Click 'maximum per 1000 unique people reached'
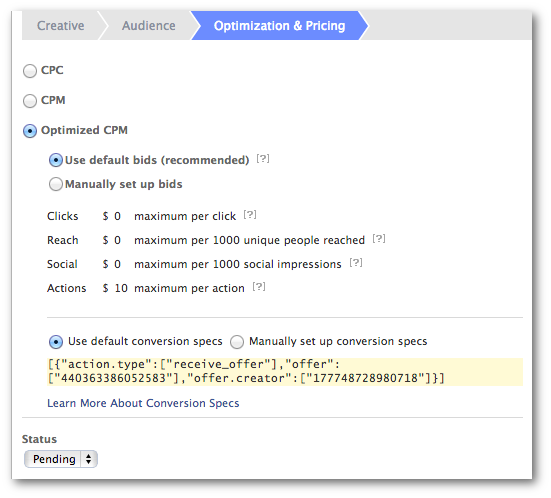The height and width of the screenshot is (498, 551). pos(249,240)
